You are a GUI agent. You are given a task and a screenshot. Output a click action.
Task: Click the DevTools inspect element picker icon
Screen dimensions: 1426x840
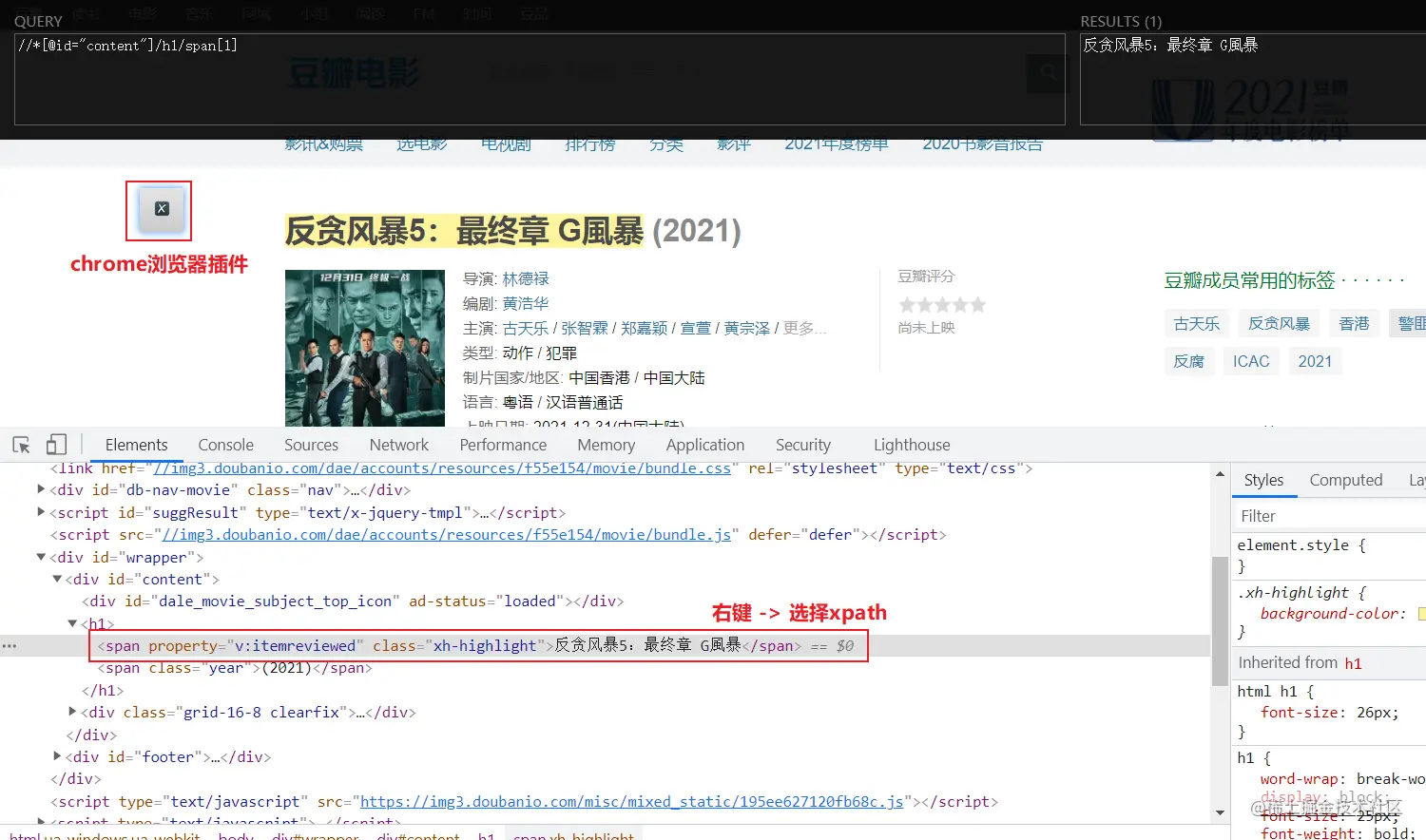22,445
